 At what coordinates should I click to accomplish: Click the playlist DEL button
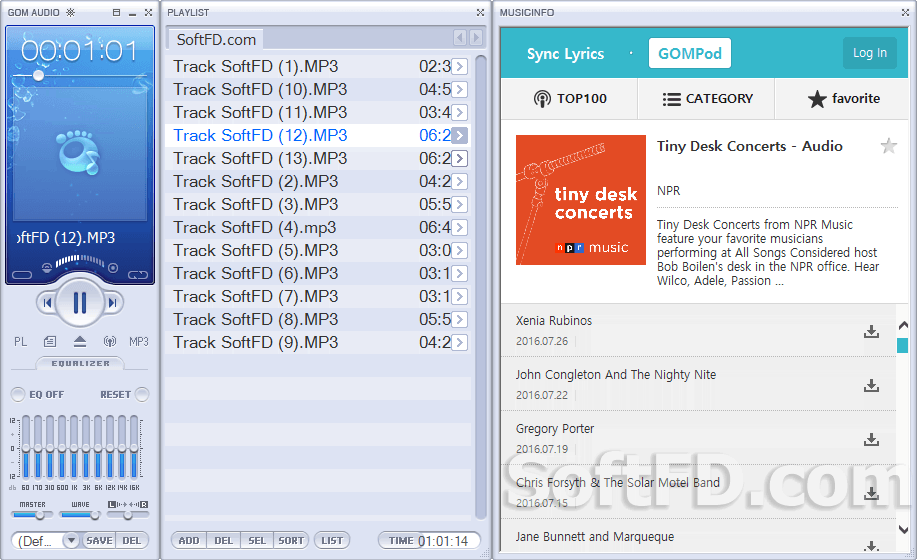[x=223, y=541]
